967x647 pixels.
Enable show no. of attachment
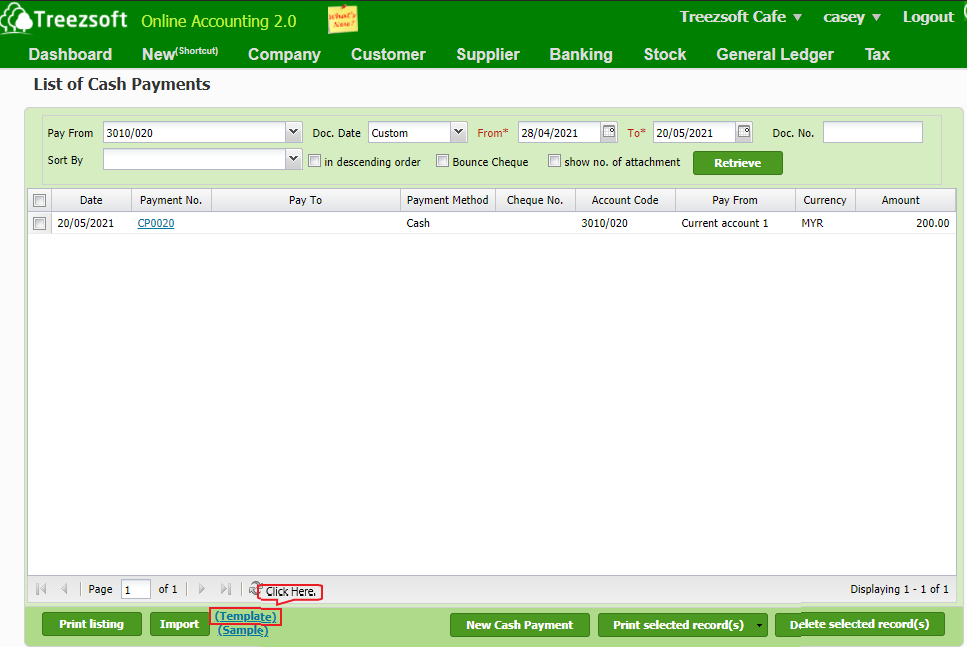point(554,161)
